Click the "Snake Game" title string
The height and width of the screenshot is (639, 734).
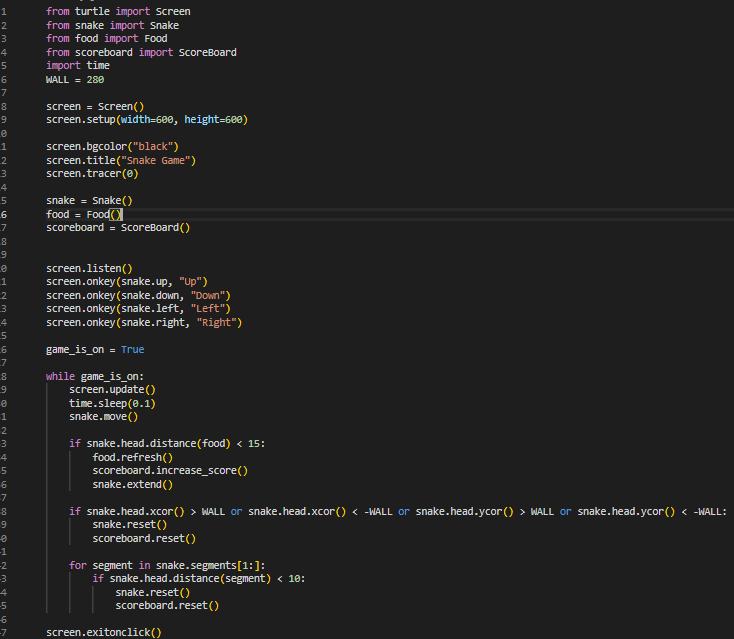(156, 161)
